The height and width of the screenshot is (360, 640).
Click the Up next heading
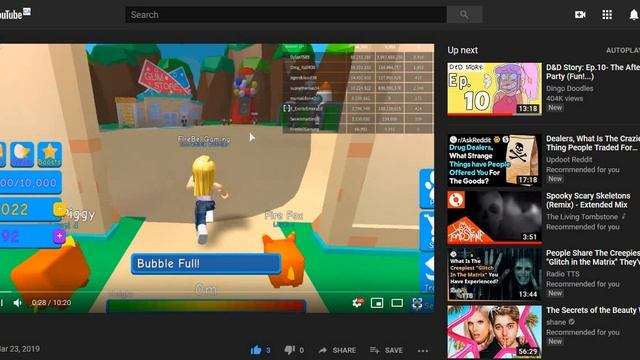(x=462, y=50)
